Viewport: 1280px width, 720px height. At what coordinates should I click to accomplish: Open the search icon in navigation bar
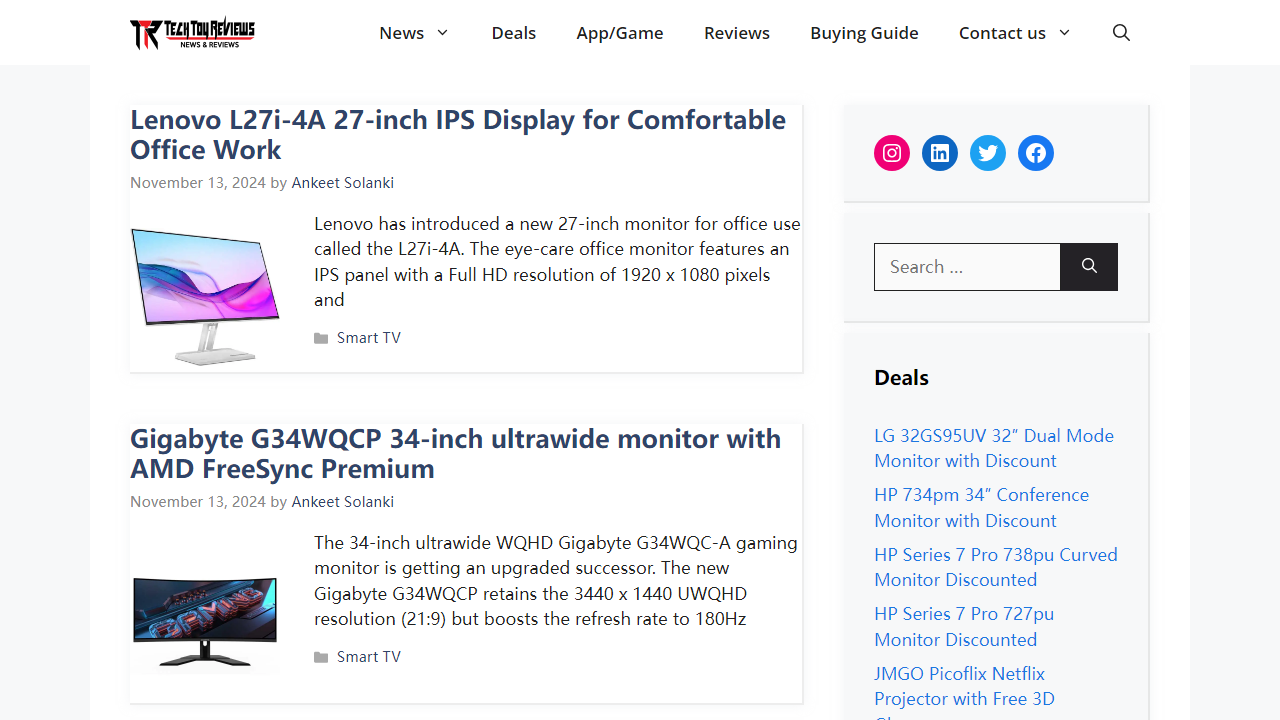click(1121, 33)
